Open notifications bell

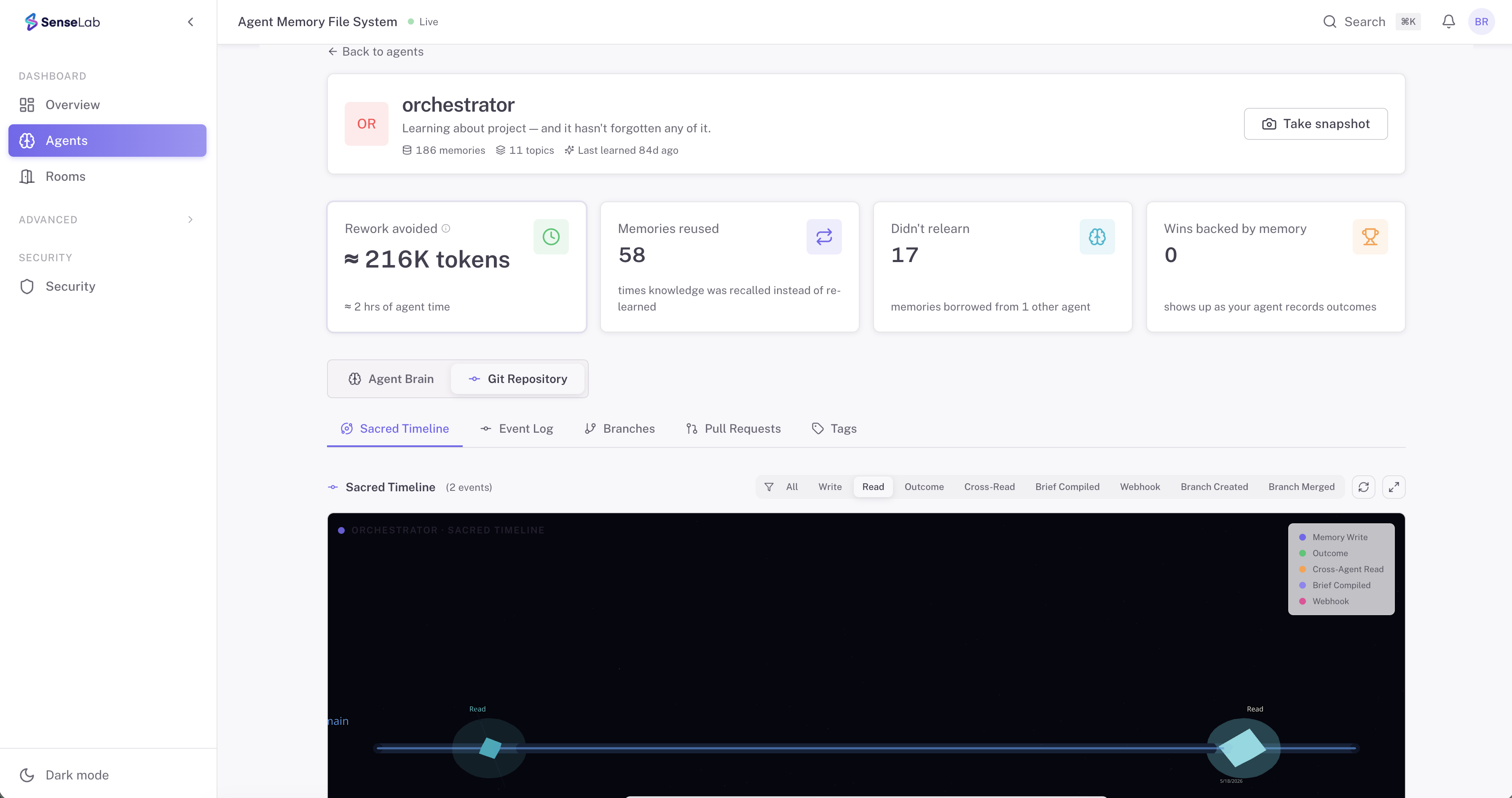click(x=1448, y=22)
